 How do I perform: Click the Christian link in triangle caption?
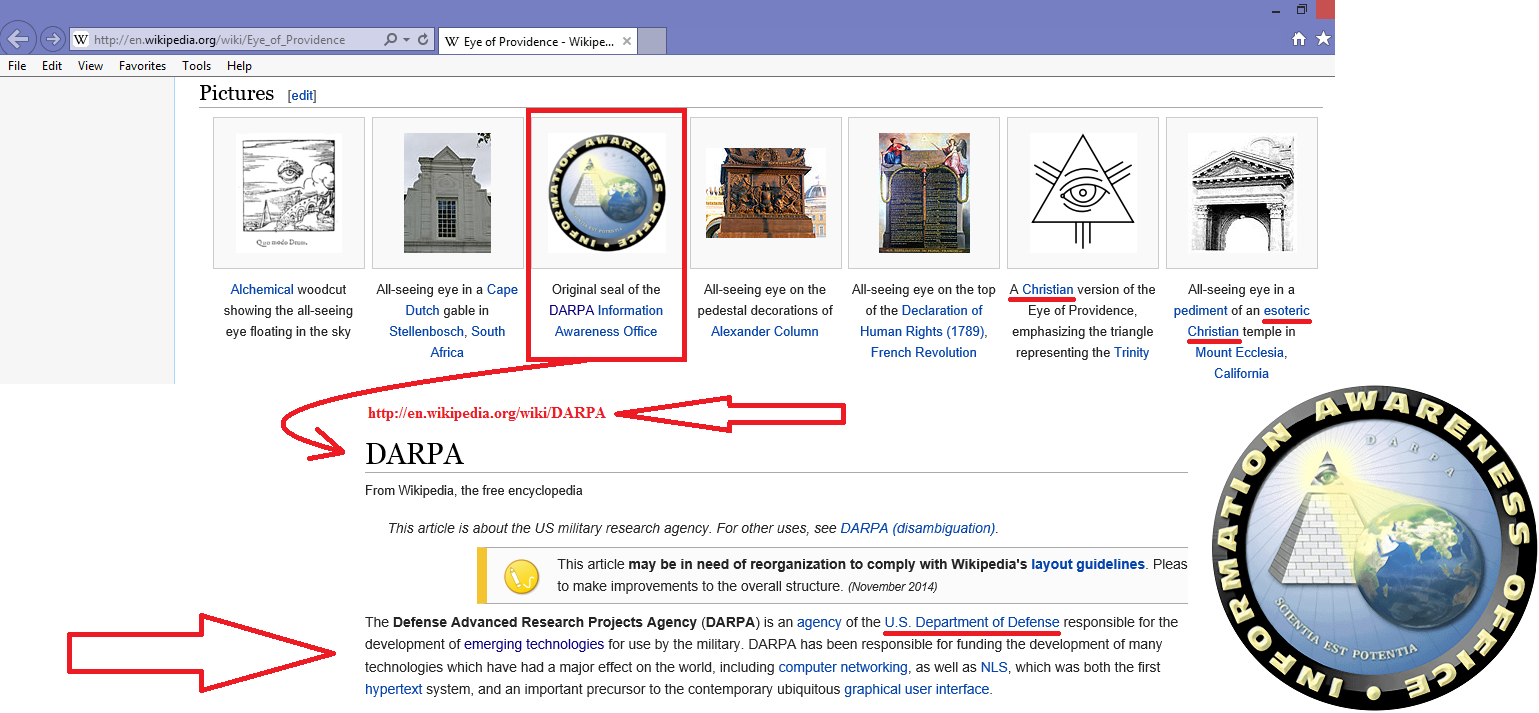tap(1048, 290)
